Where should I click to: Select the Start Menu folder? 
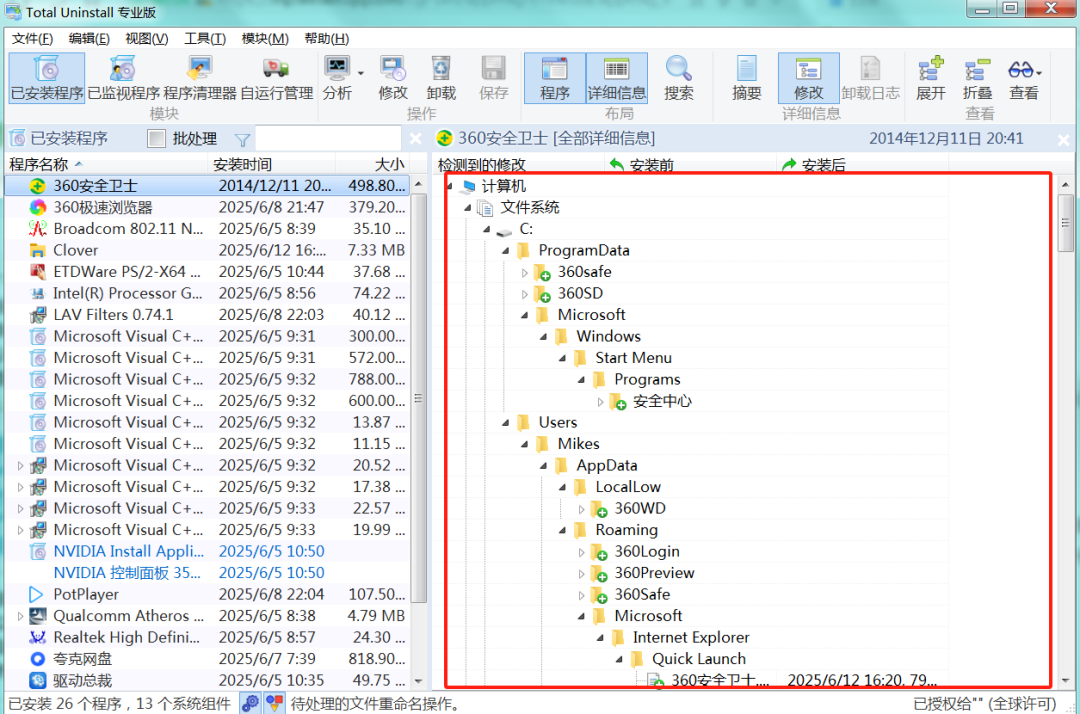pyautogui.click(x=634, y=358)
